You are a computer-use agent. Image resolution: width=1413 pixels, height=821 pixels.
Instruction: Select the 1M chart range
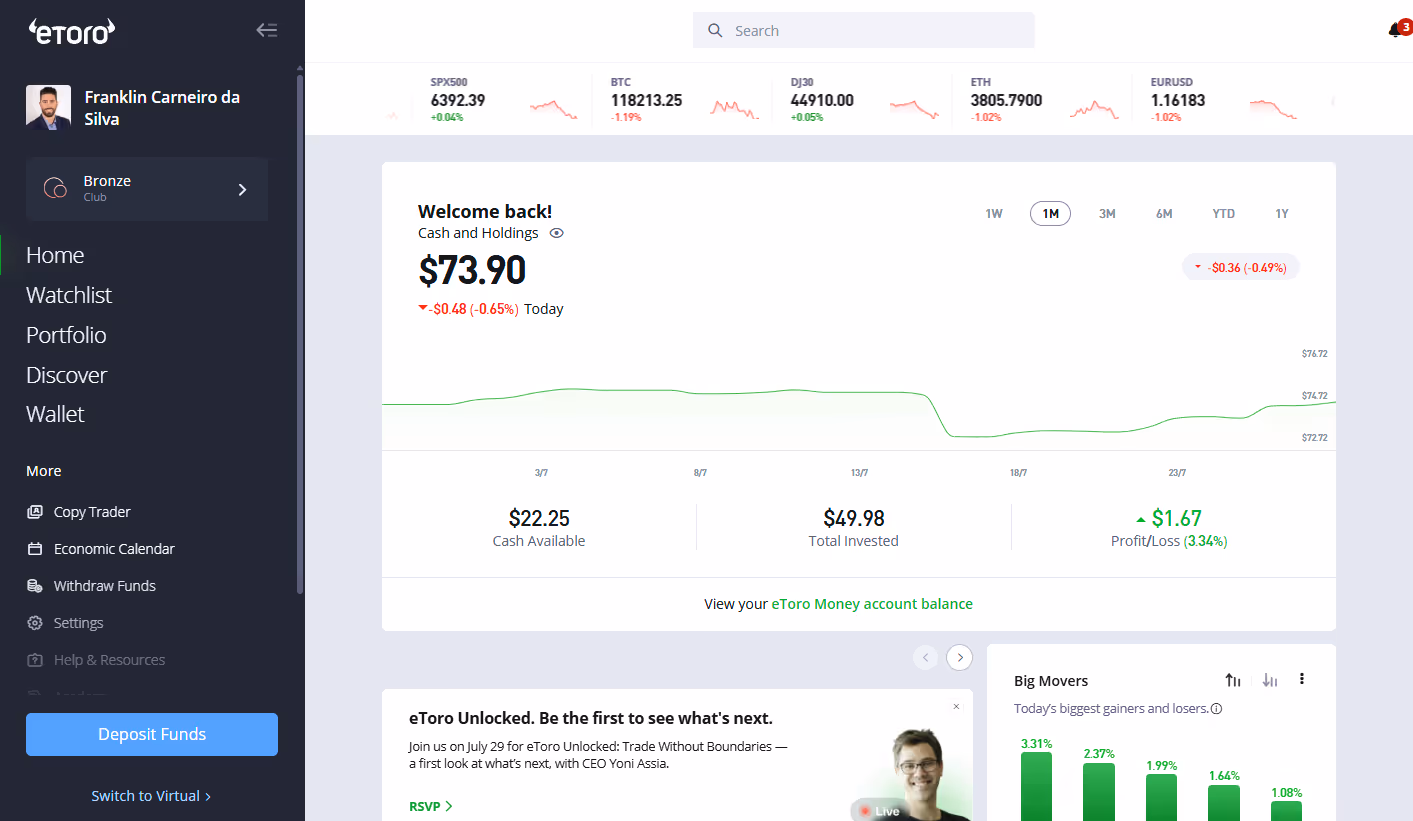point(1050,214)
